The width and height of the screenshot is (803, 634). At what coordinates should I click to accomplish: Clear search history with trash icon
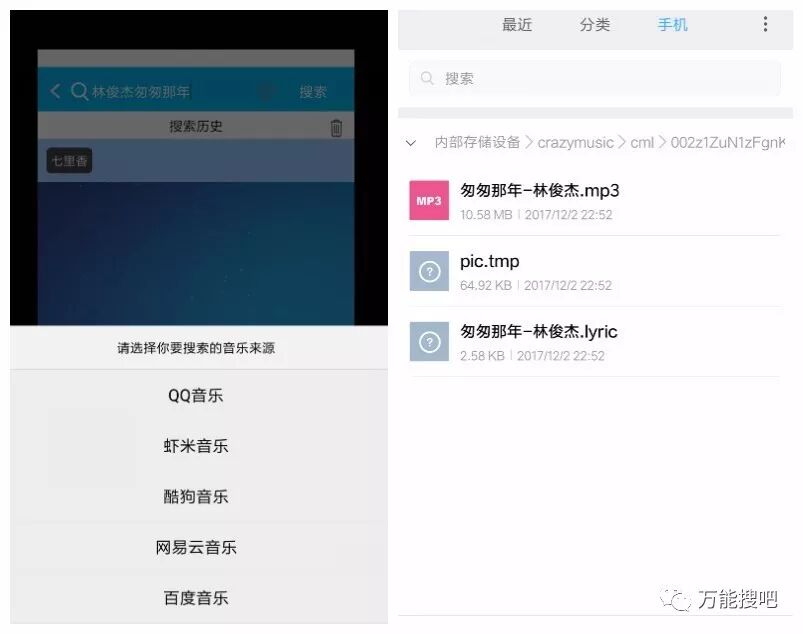pyautogui.click(x=336, y=128)
